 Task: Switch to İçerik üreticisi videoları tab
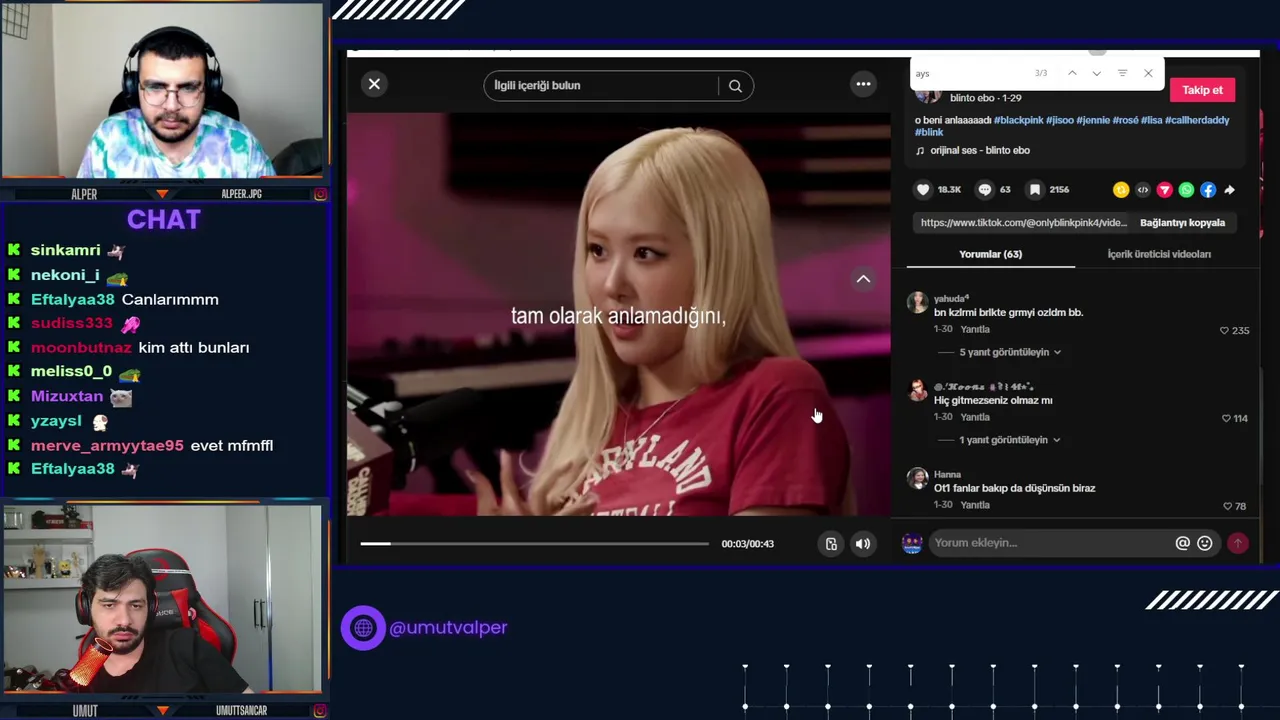pos(1159,254)
